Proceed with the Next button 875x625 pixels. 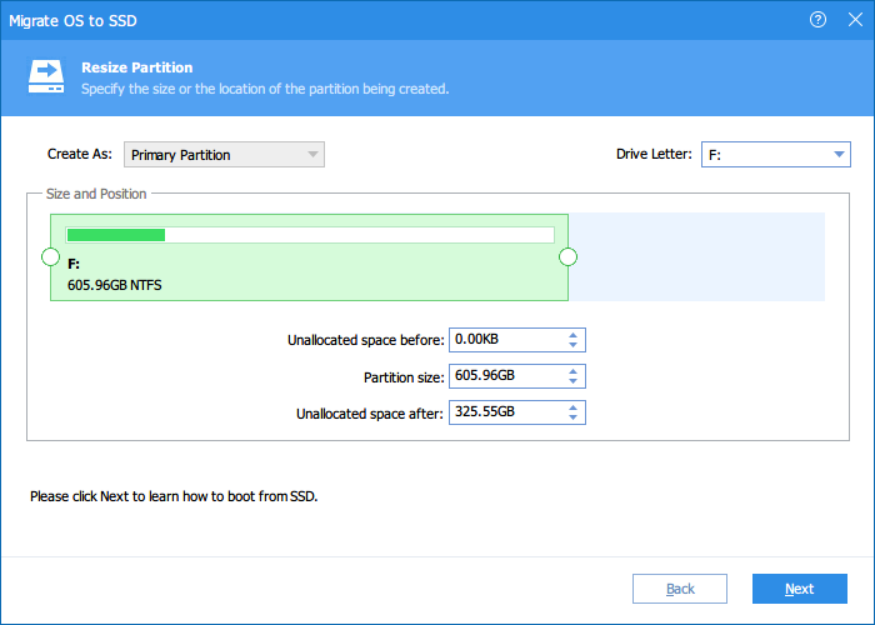click(x=800, y=589)
